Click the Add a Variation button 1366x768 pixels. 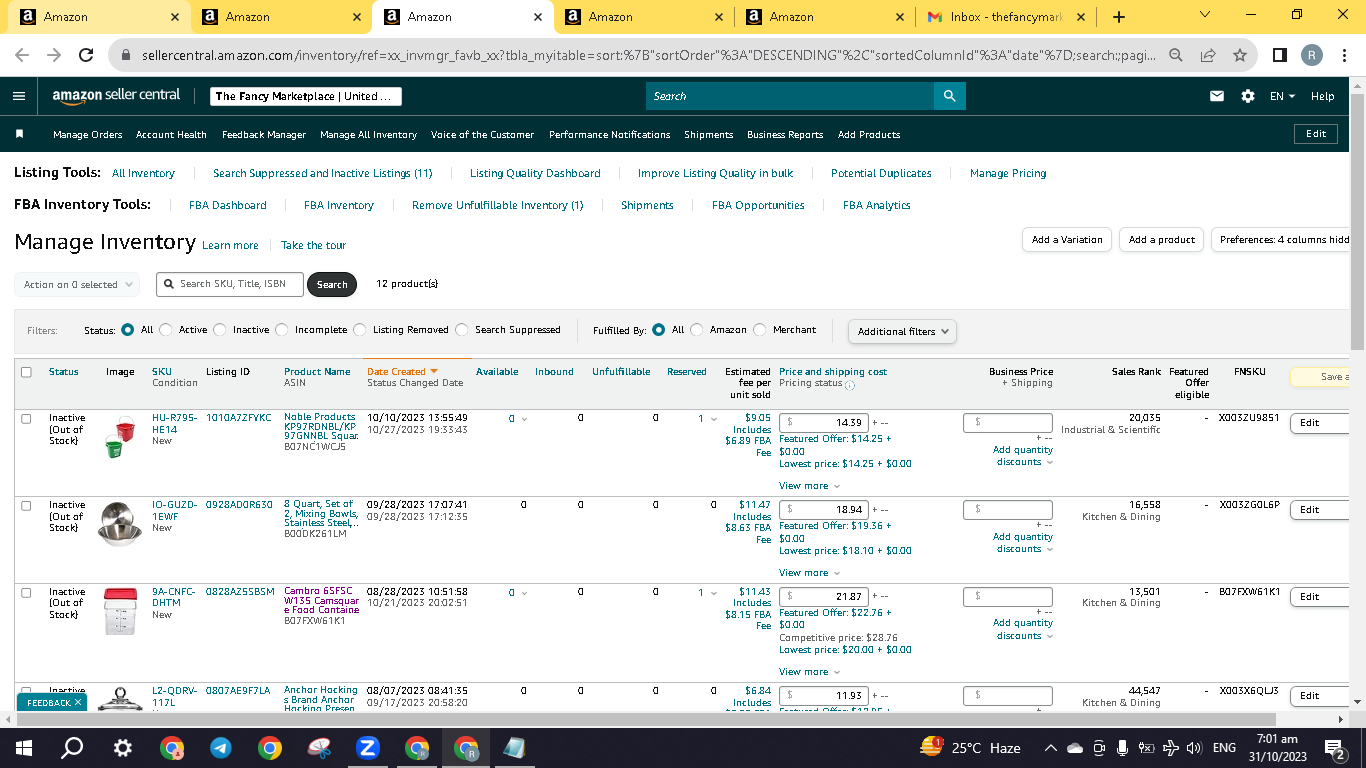pos(1067,240)
